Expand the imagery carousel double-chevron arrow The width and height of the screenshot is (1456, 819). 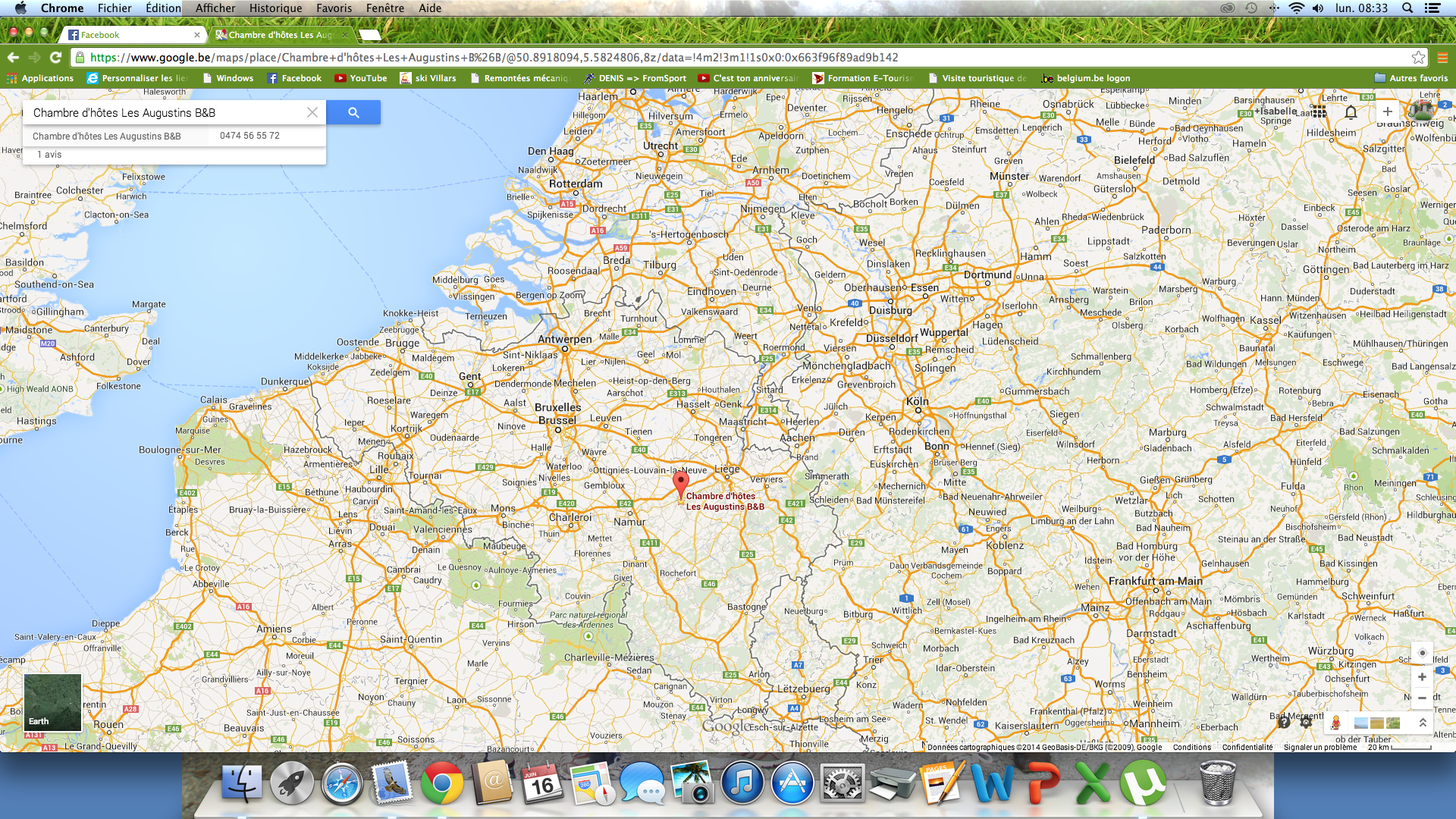point(1423,723)
